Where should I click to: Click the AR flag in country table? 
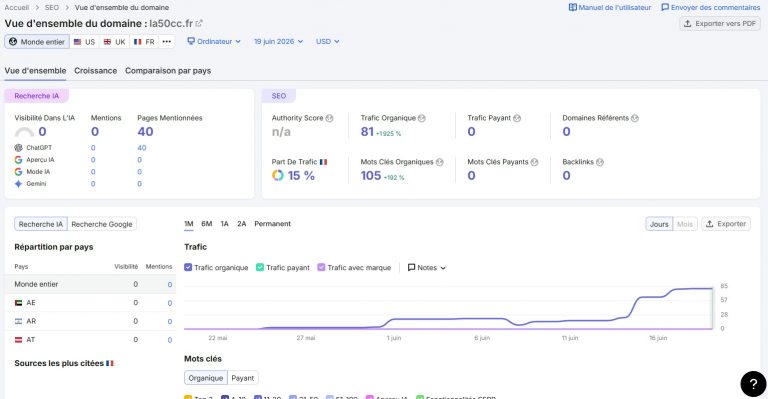coord(19,321)
